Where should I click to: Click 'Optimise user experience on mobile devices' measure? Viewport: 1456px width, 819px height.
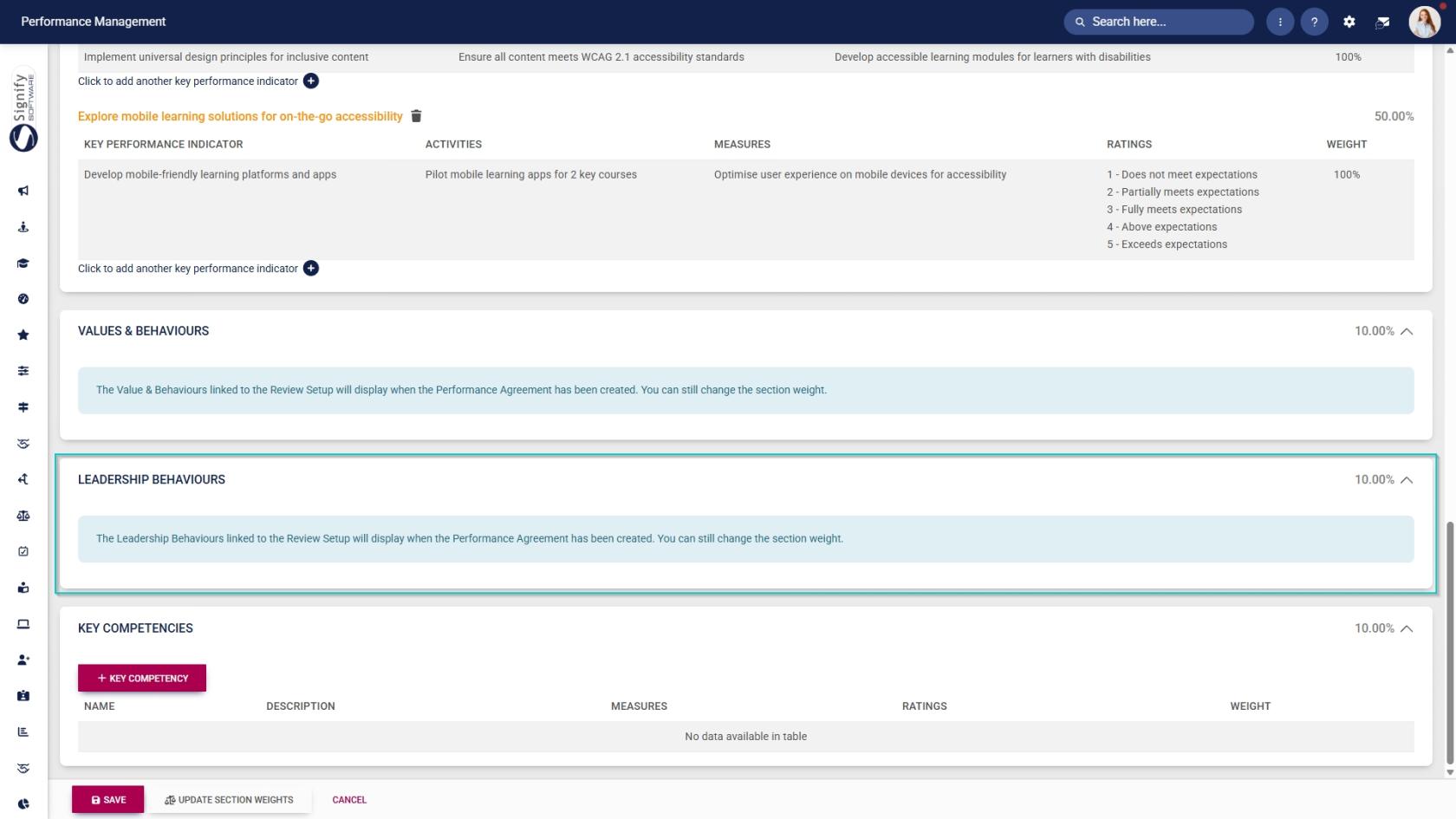860,174
